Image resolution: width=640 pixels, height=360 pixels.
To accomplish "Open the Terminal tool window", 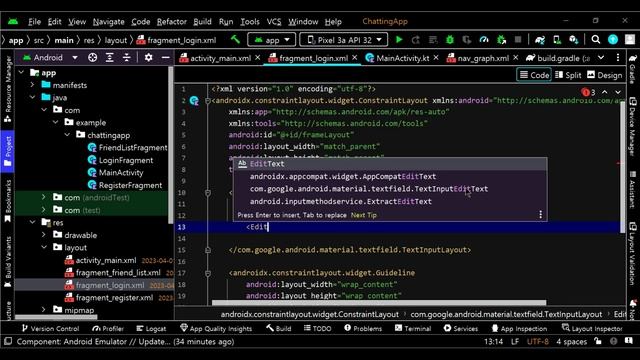I will 413,328.
